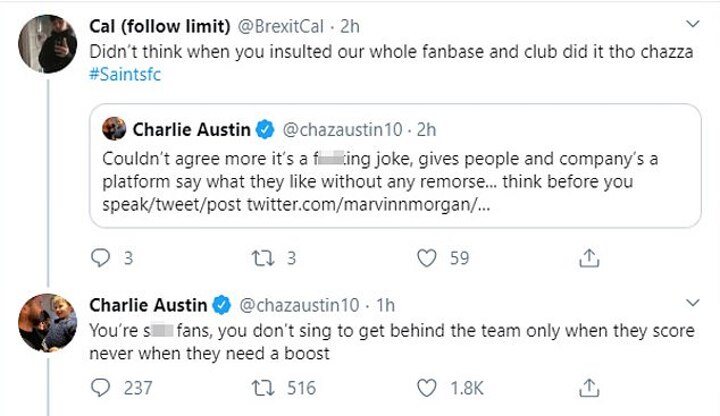Open the #Saintsfc hashtag
This screenshot has width=720, height=416.
pos(124,74)
